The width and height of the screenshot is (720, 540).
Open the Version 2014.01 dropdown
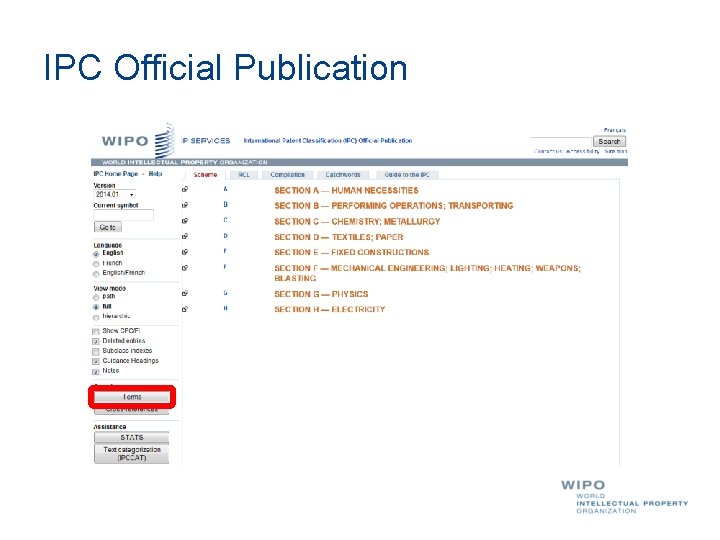tap(114, 195)
